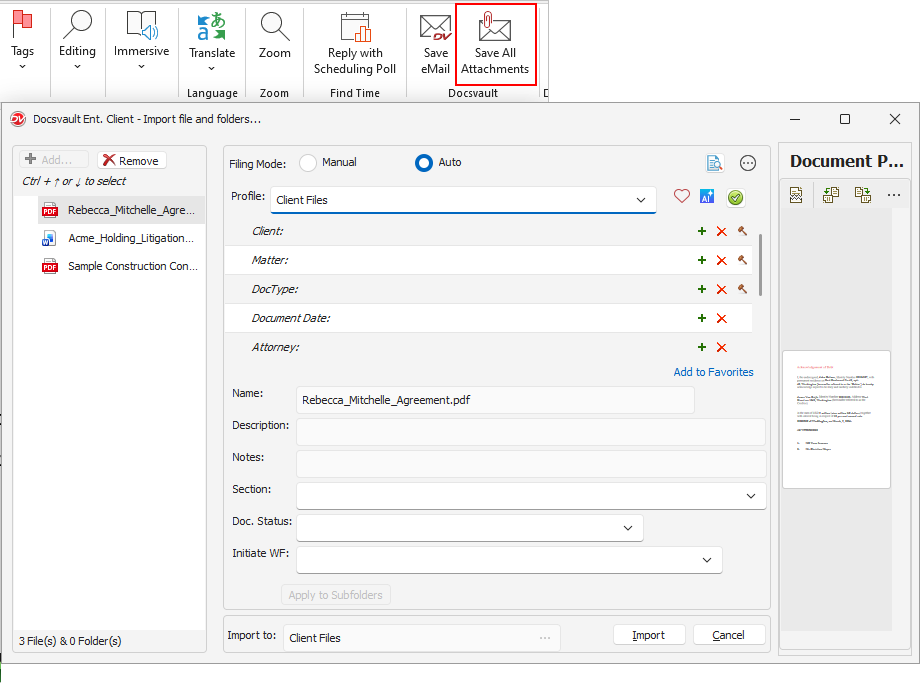This screenshot has width=920, height=689.
Task: Click the green checkmark validate icon
Action: 735,198
